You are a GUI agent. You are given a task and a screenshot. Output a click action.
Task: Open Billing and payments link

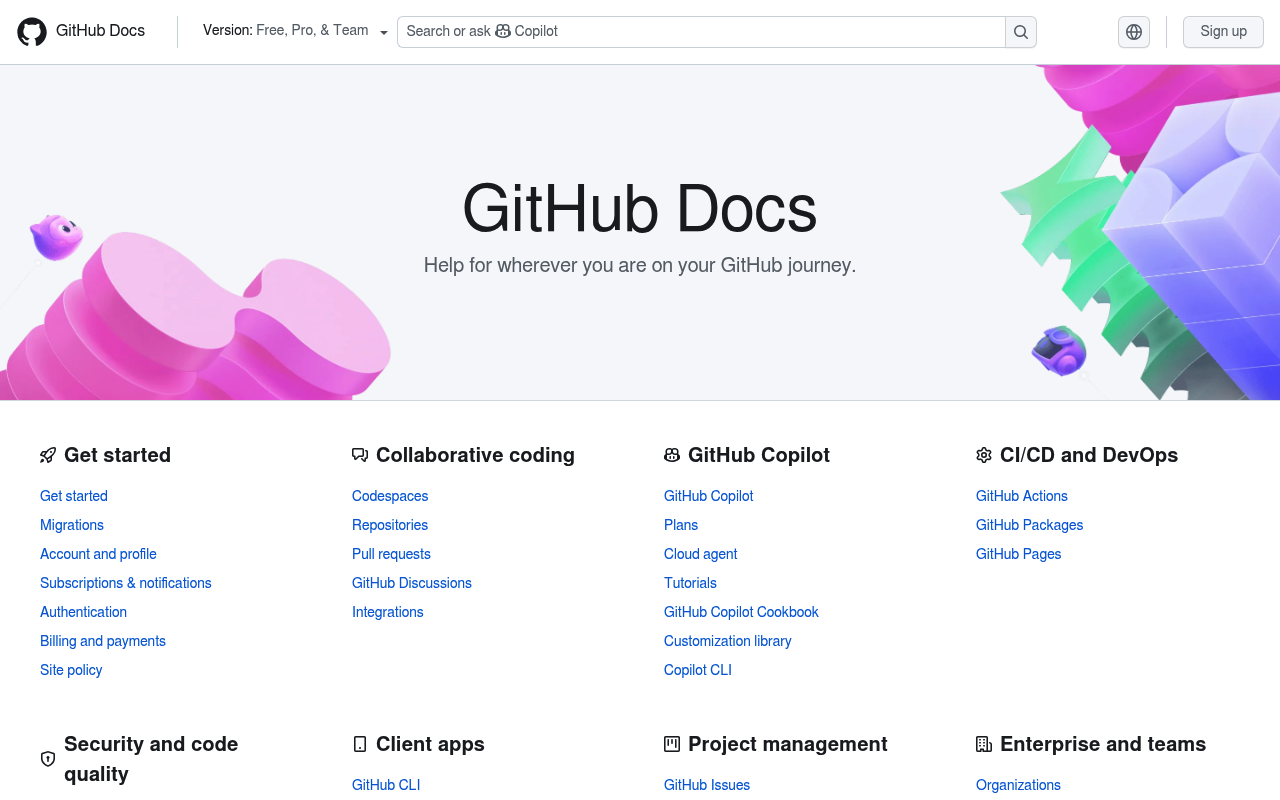(x=103, y=641)
